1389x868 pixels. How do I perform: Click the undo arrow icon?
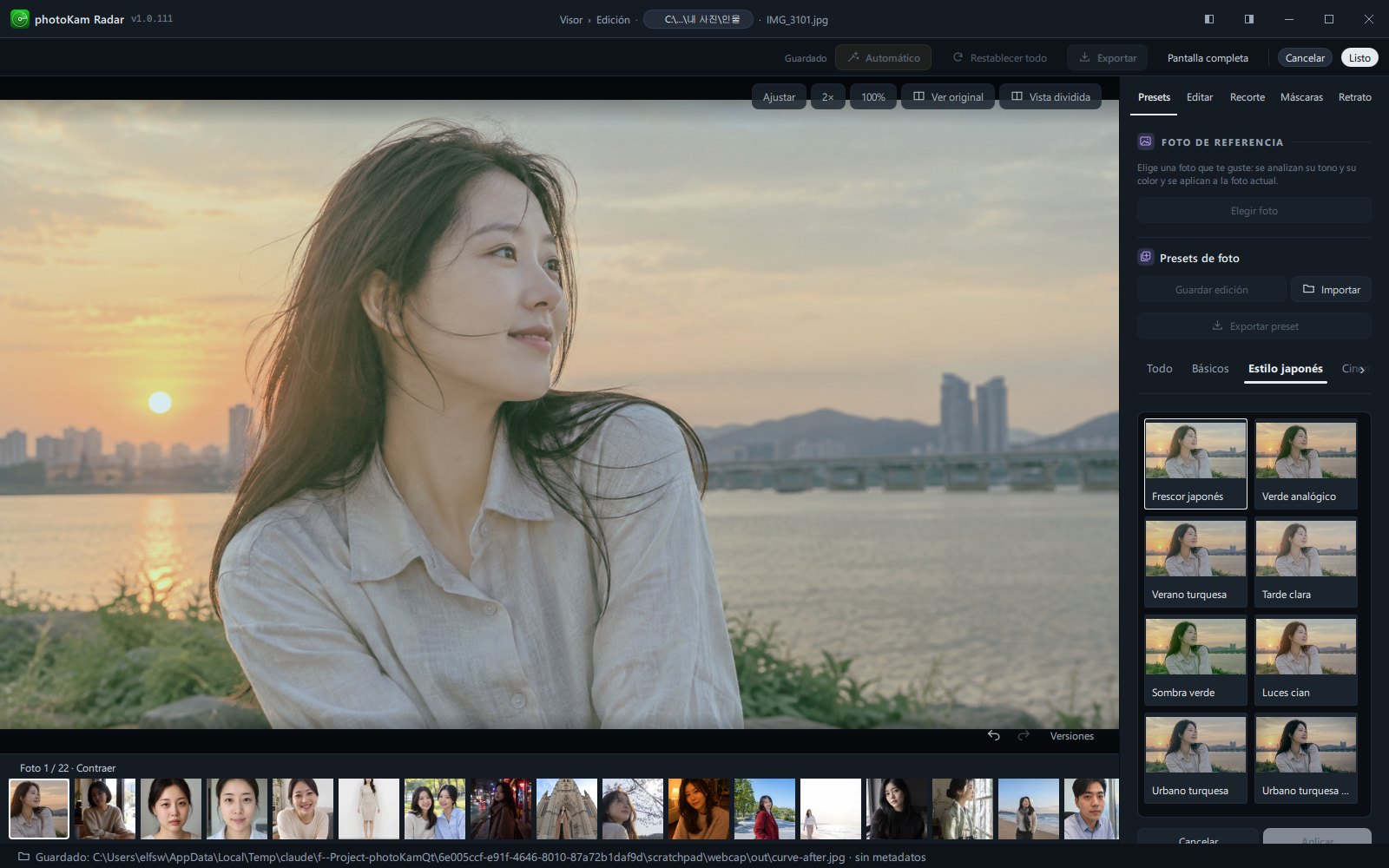click(993, 736)
